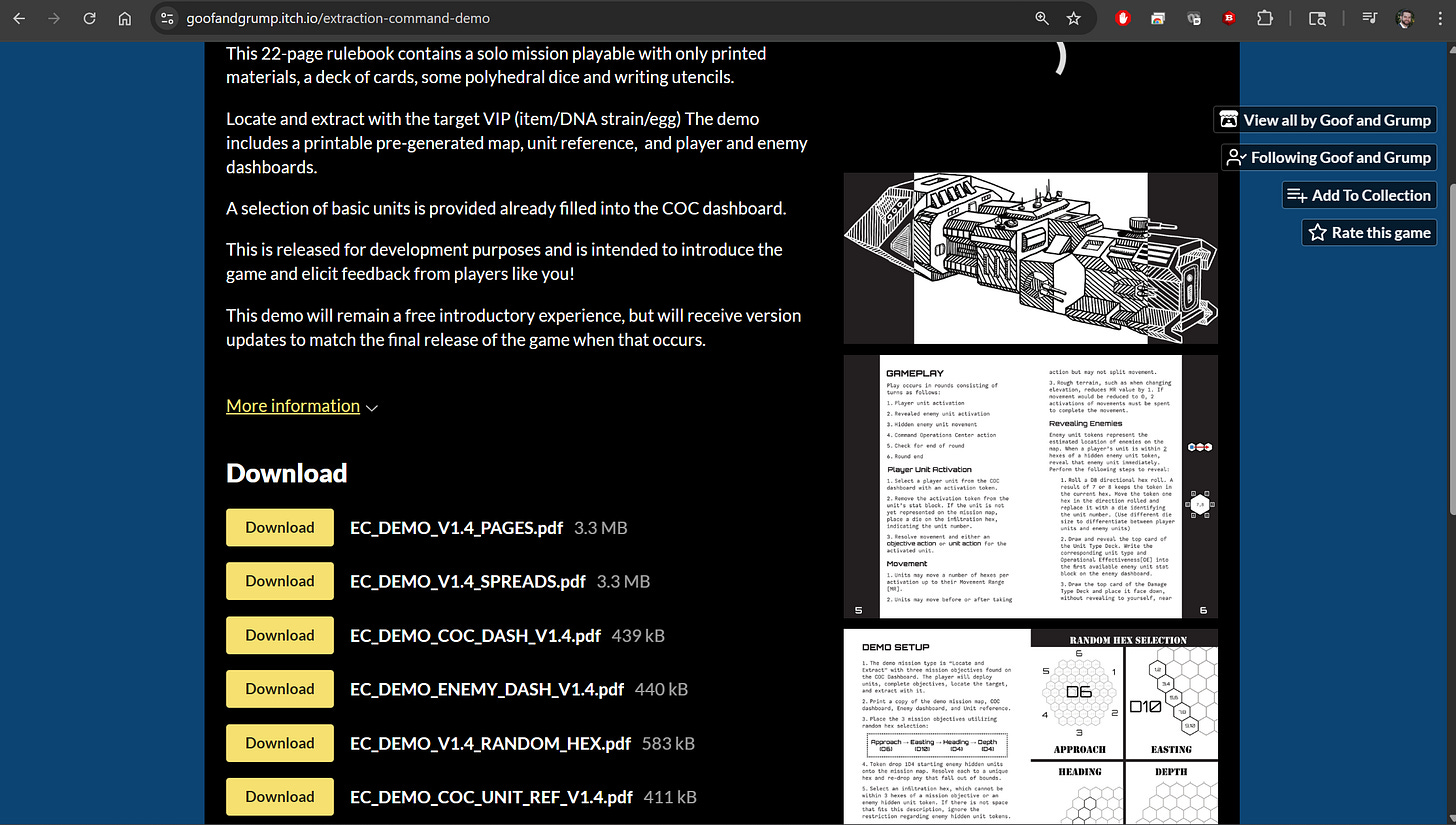Screen dimensions: 1456x825
Task: Open the Chrome-colored window extension icon
Action: 1158,18
